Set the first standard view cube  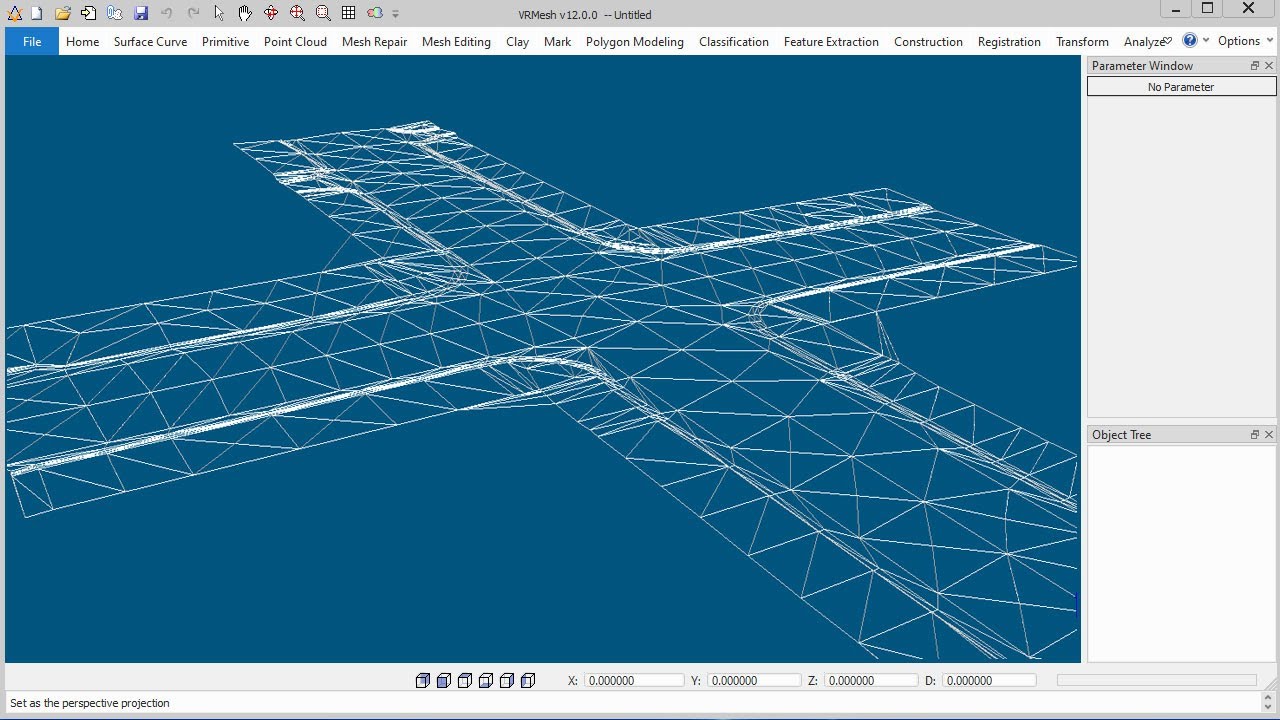tap(422, 681)
